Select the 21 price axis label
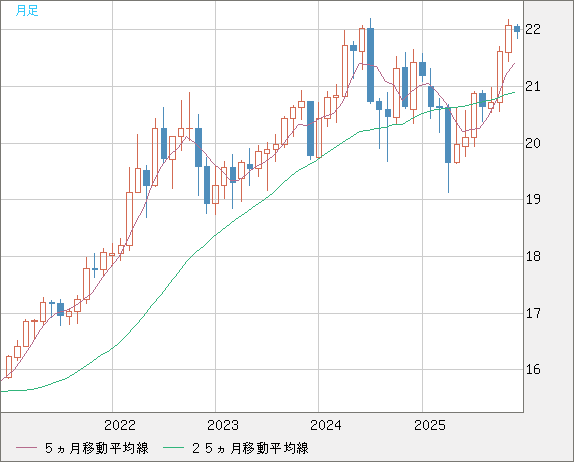This screenshot has height=462, width=574. click(533, 86)
